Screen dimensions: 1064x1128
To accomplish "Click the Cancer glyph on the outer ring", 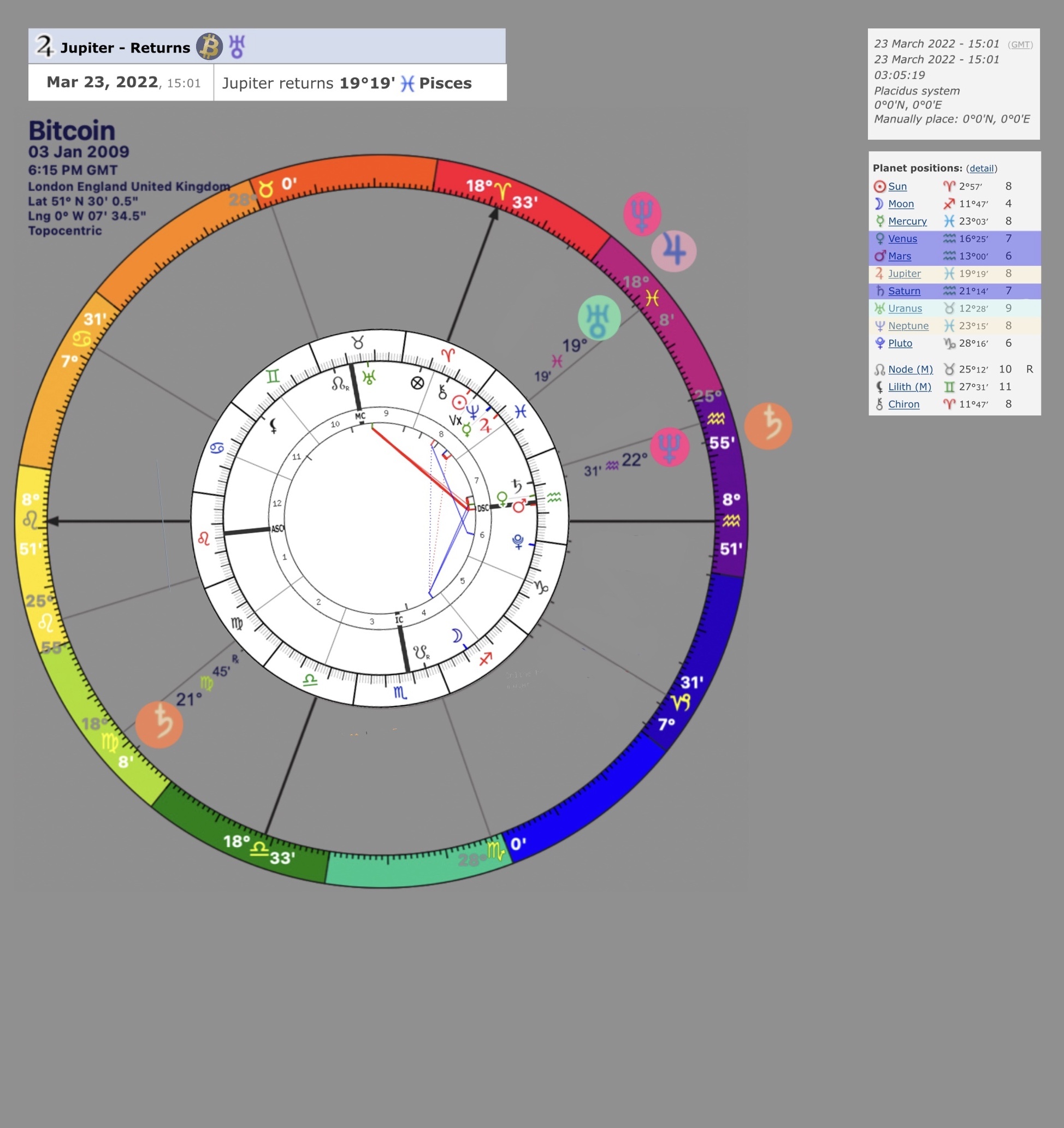I will pos(82,339).
